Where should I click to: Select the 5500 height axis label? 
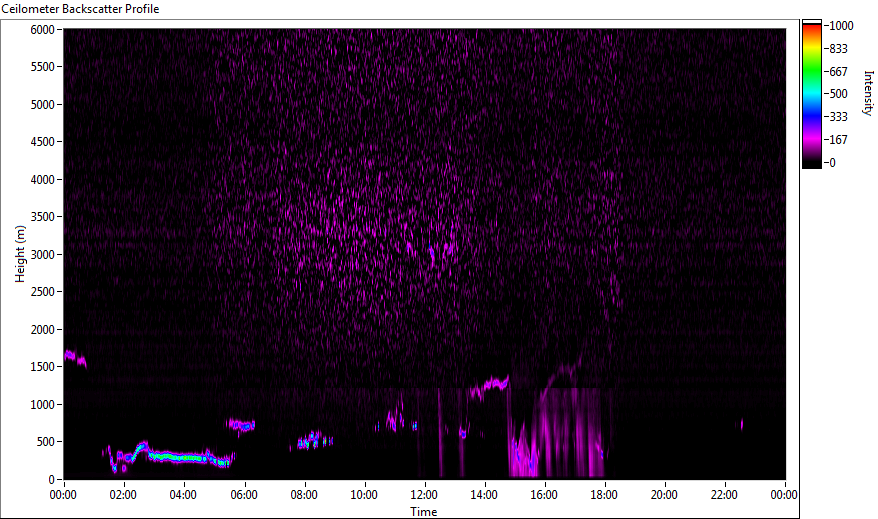point(43,67)
